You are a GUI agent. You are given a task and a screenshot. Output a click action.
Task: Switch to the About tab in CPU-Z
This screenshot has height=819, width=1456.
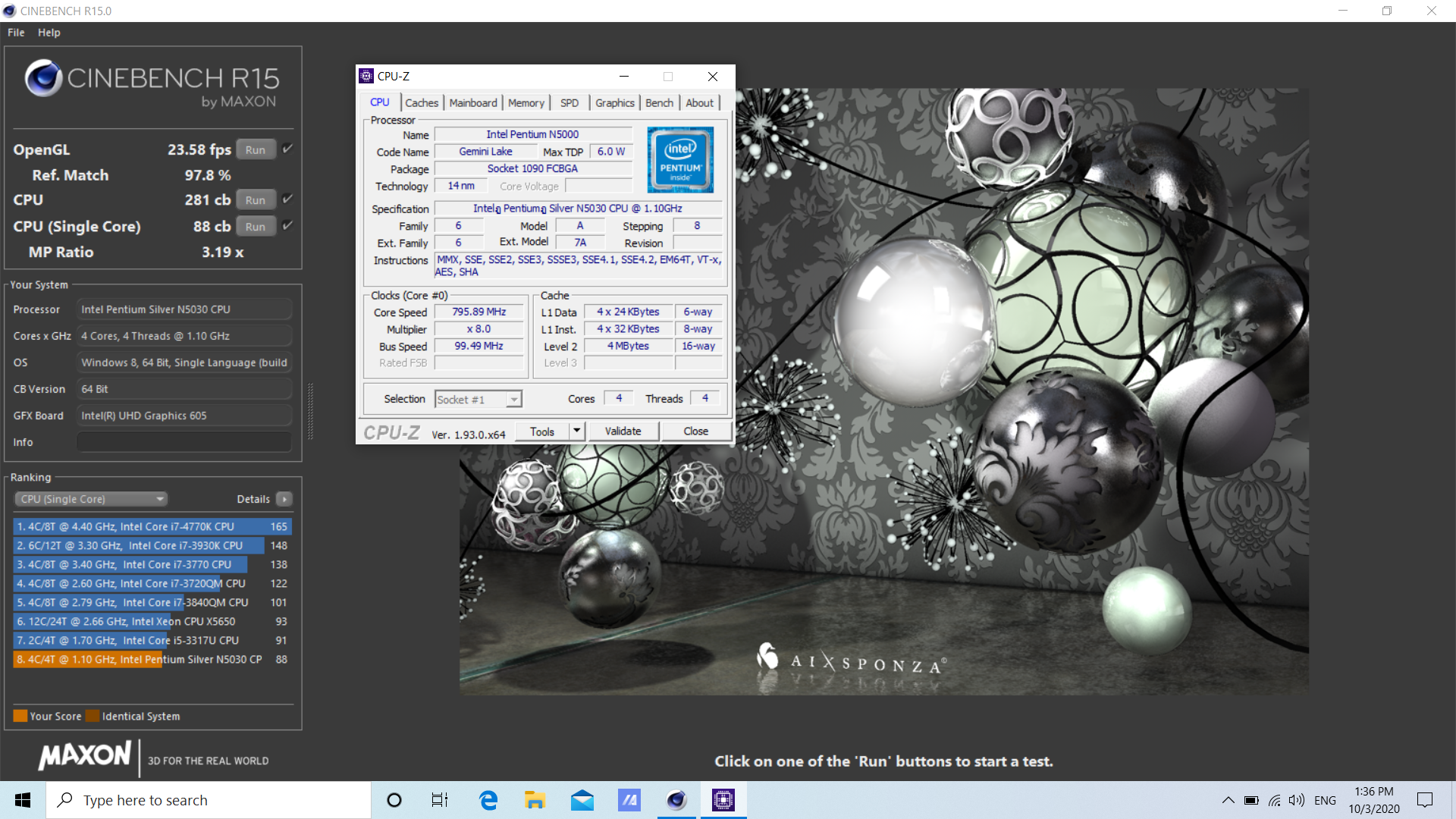(700, 103)
